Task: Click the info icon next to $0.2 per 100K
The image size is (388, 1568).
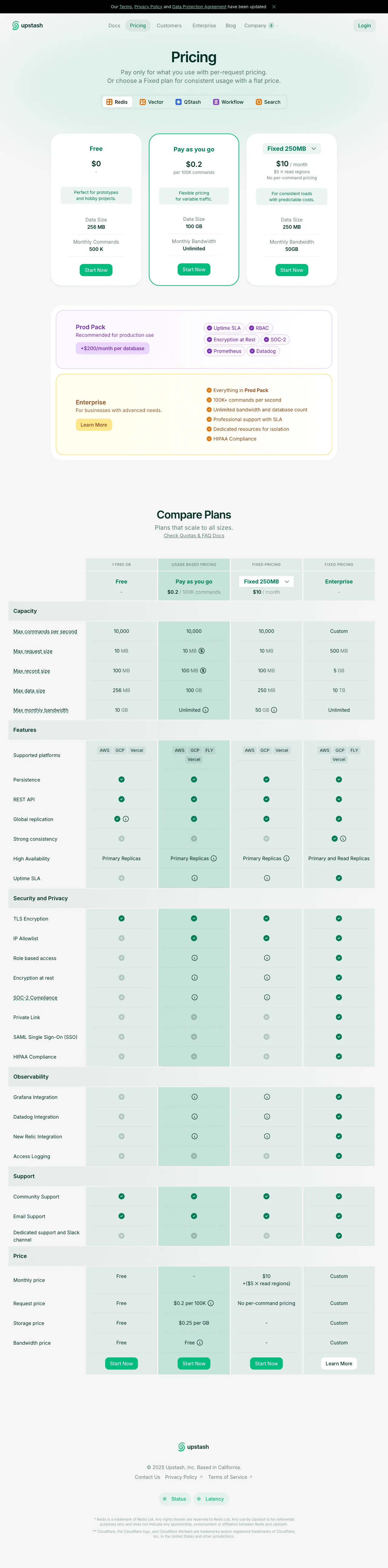Action: click(x=210, y=1303)
